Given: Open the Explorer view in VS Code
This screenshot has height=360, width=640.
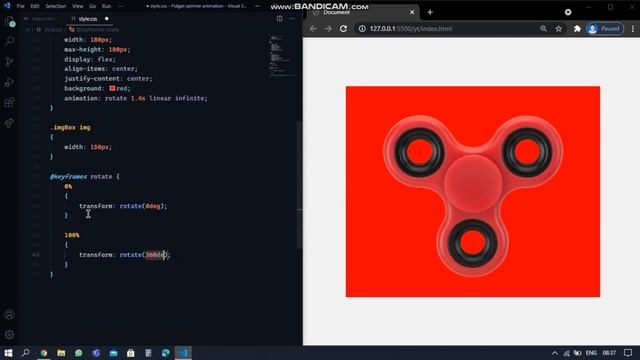Looking at the screenshot, I should (9, 22).
